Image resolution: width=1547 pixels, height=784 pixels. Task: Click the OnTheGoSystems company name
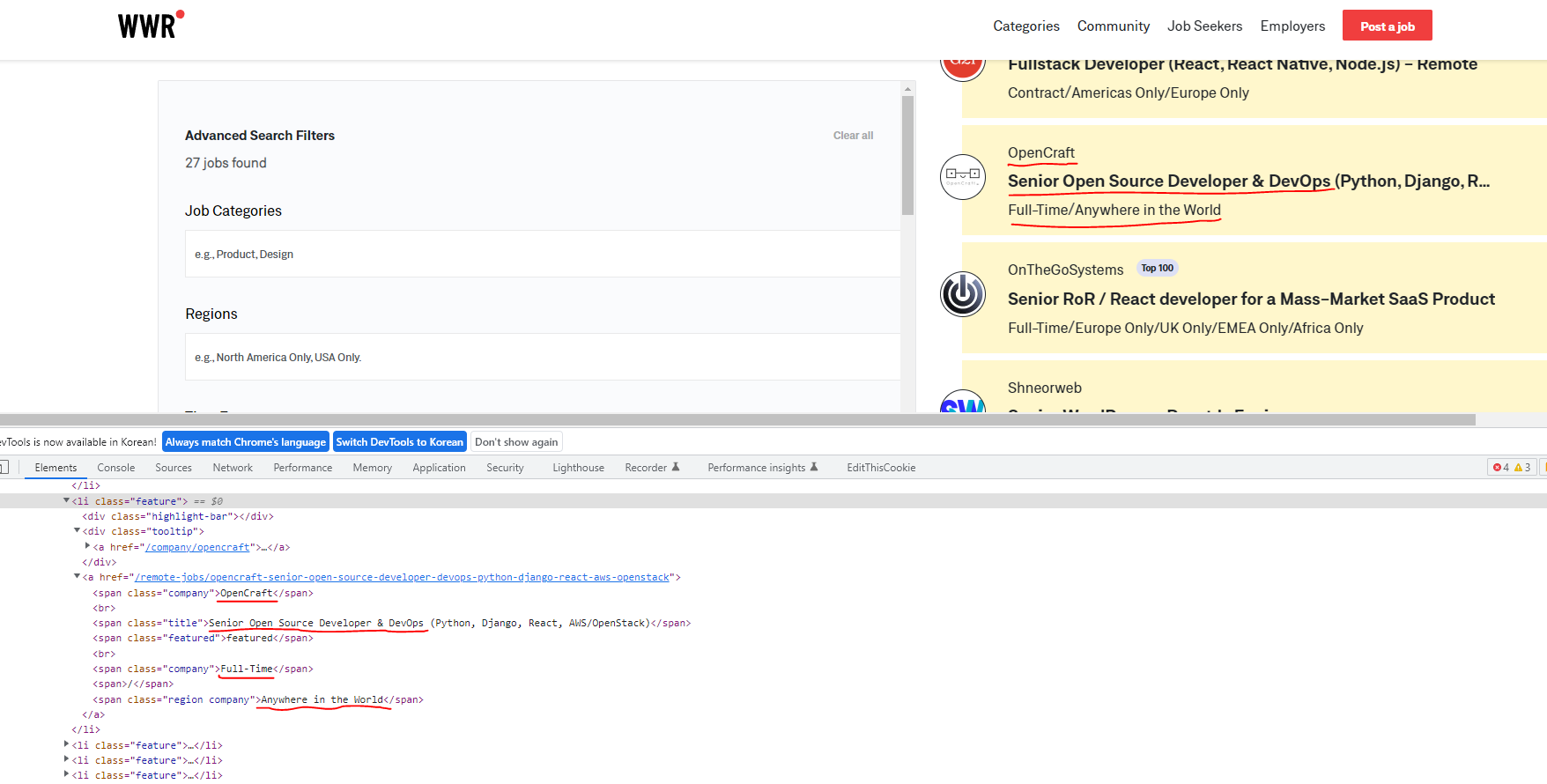tap(1065, 270)
